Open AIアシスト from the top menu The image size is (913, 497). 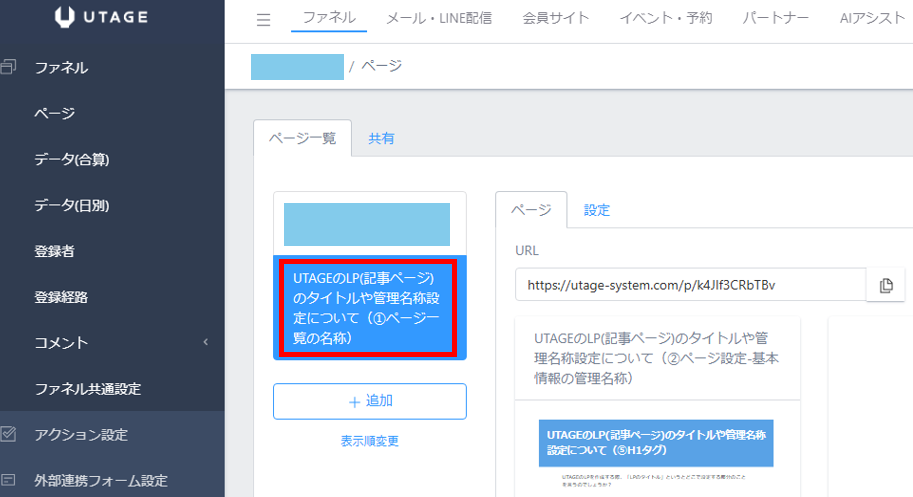(872, 18)
